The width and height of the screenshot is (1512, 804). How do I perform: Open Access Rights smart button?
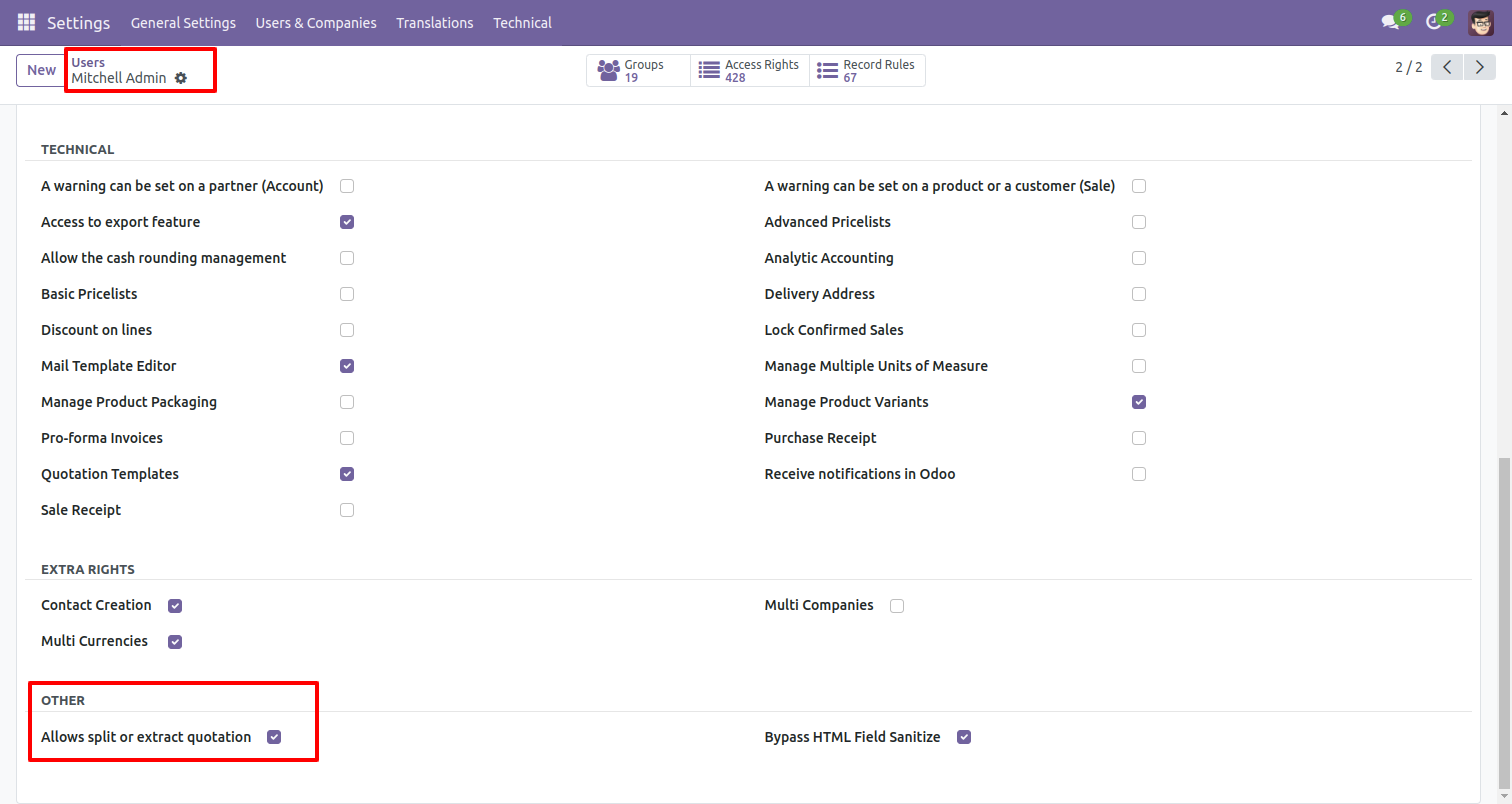coord(749,70)
